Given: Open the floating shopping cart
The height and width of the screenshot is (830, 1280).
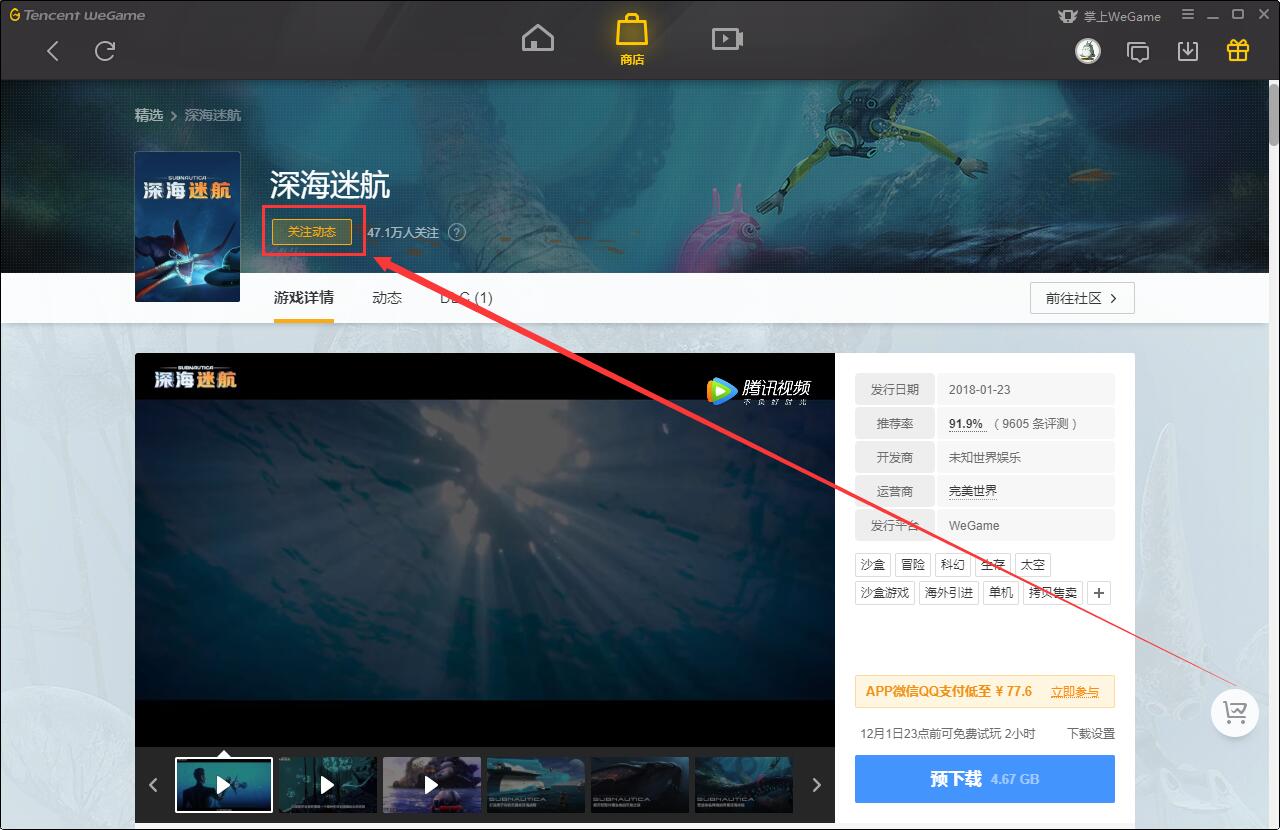Looking at the screenshot, I should click(x=1235, y=712).
